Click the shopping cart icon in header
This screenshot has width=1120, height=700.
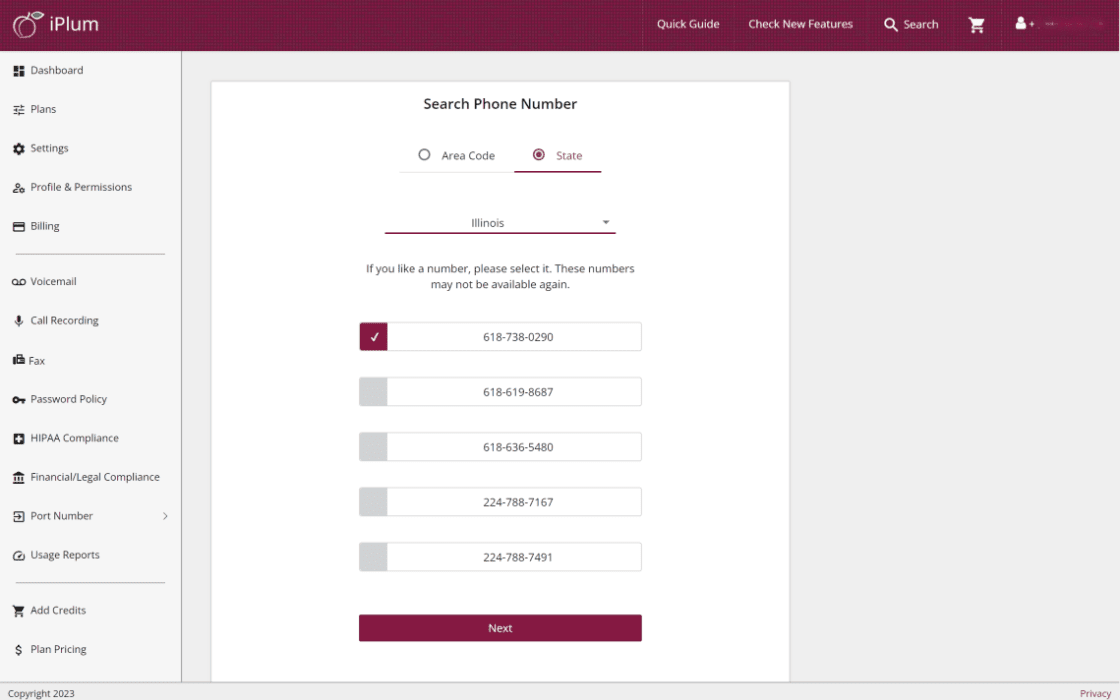[977, 25]
